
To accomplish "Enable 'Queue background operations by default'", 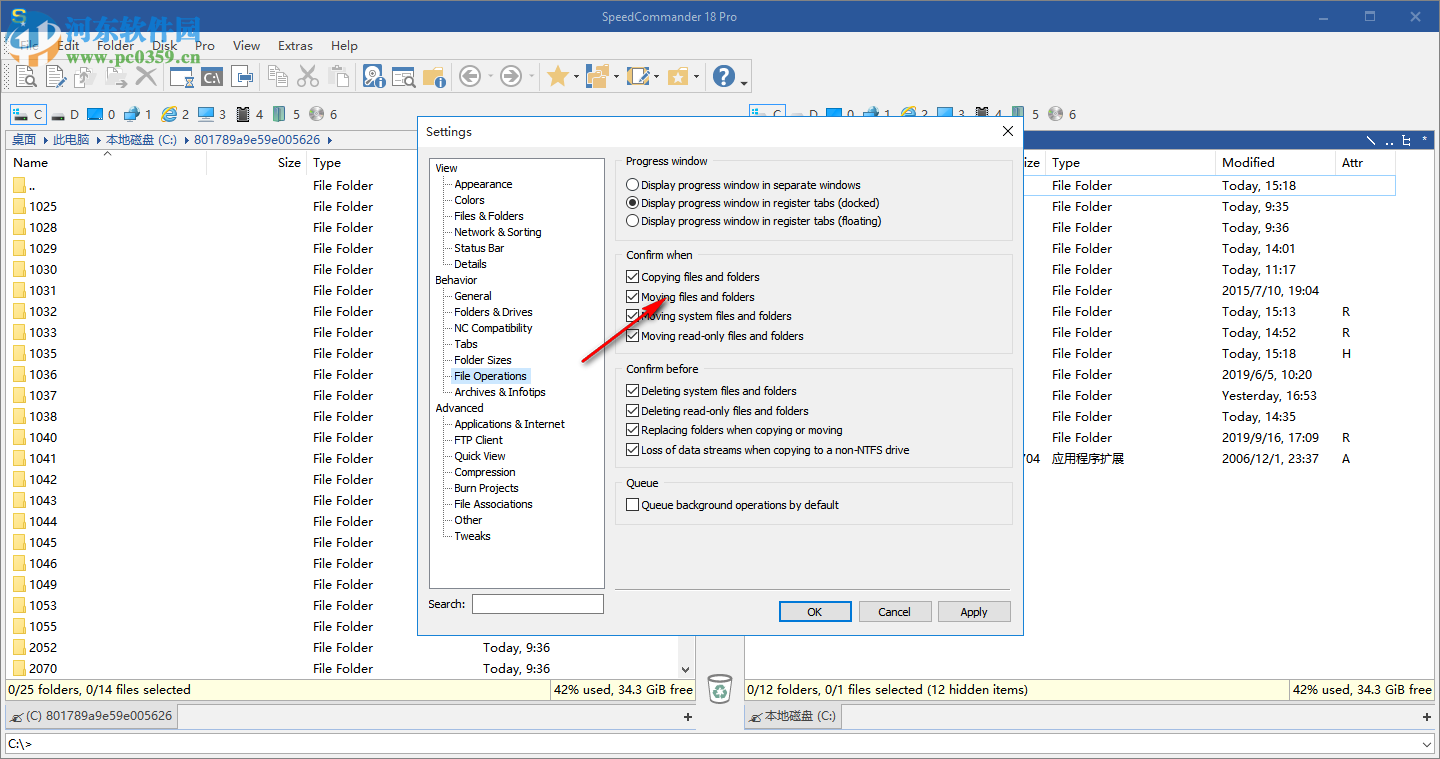I will [632, 504].
